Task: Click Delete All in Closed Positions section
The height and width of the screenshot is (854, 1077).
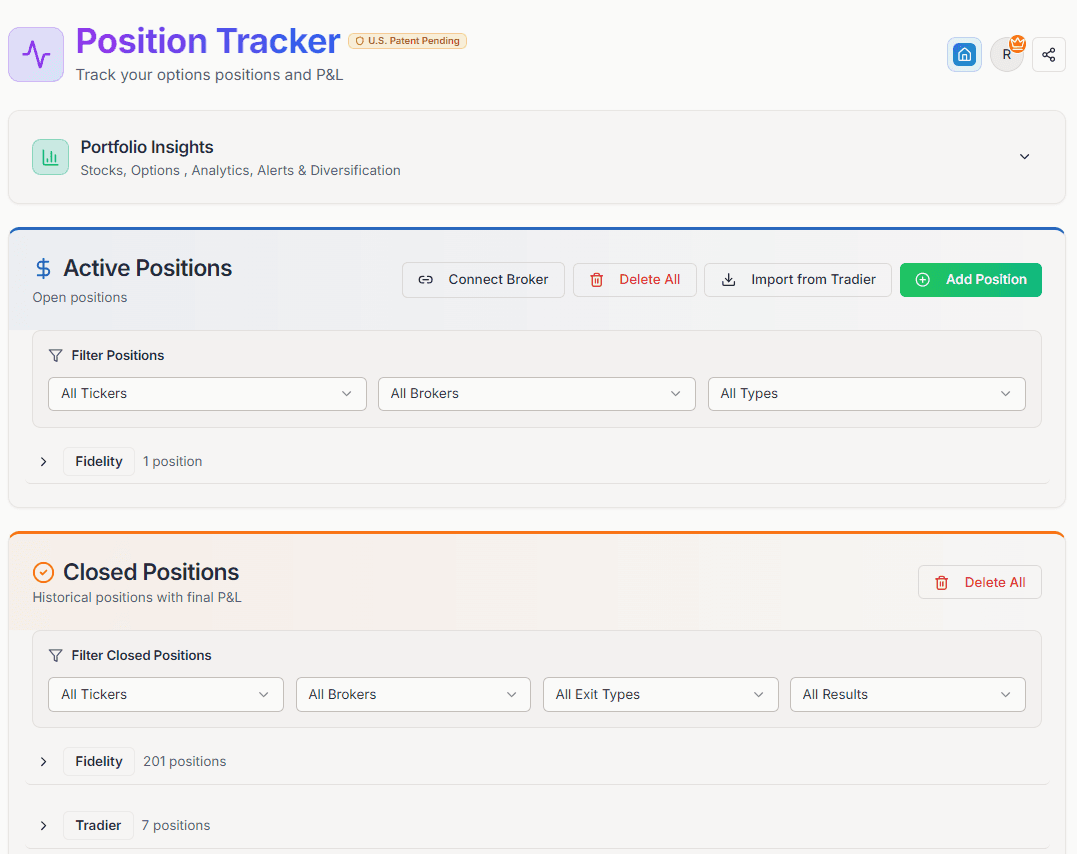Action: pos(979,582)
